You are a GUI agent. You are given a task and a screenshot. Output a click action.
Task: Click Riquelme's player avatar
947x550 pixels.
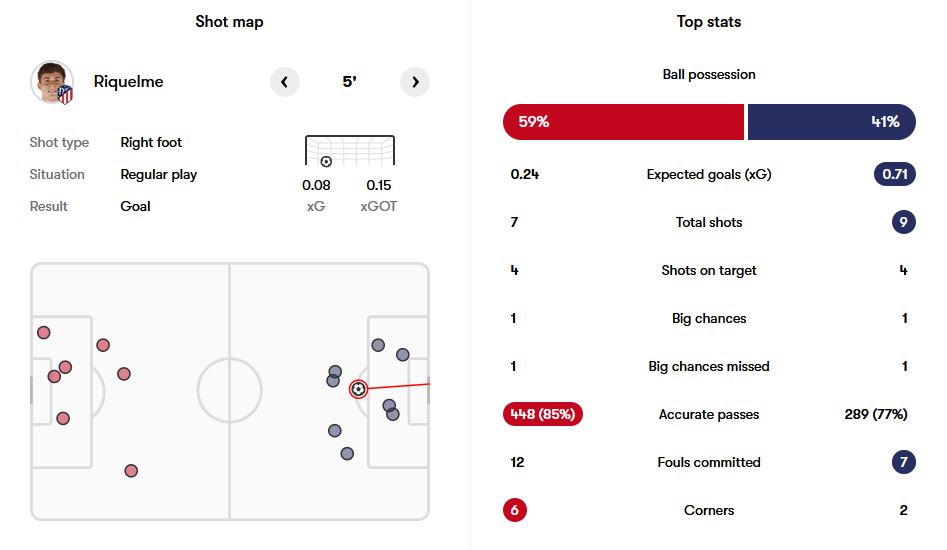(x=53, y=82)
